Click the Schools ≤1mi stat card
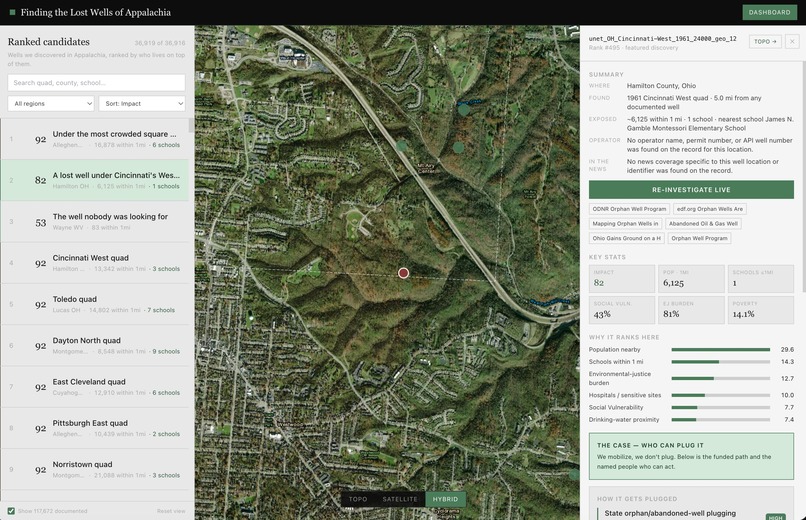 point(761,278)
